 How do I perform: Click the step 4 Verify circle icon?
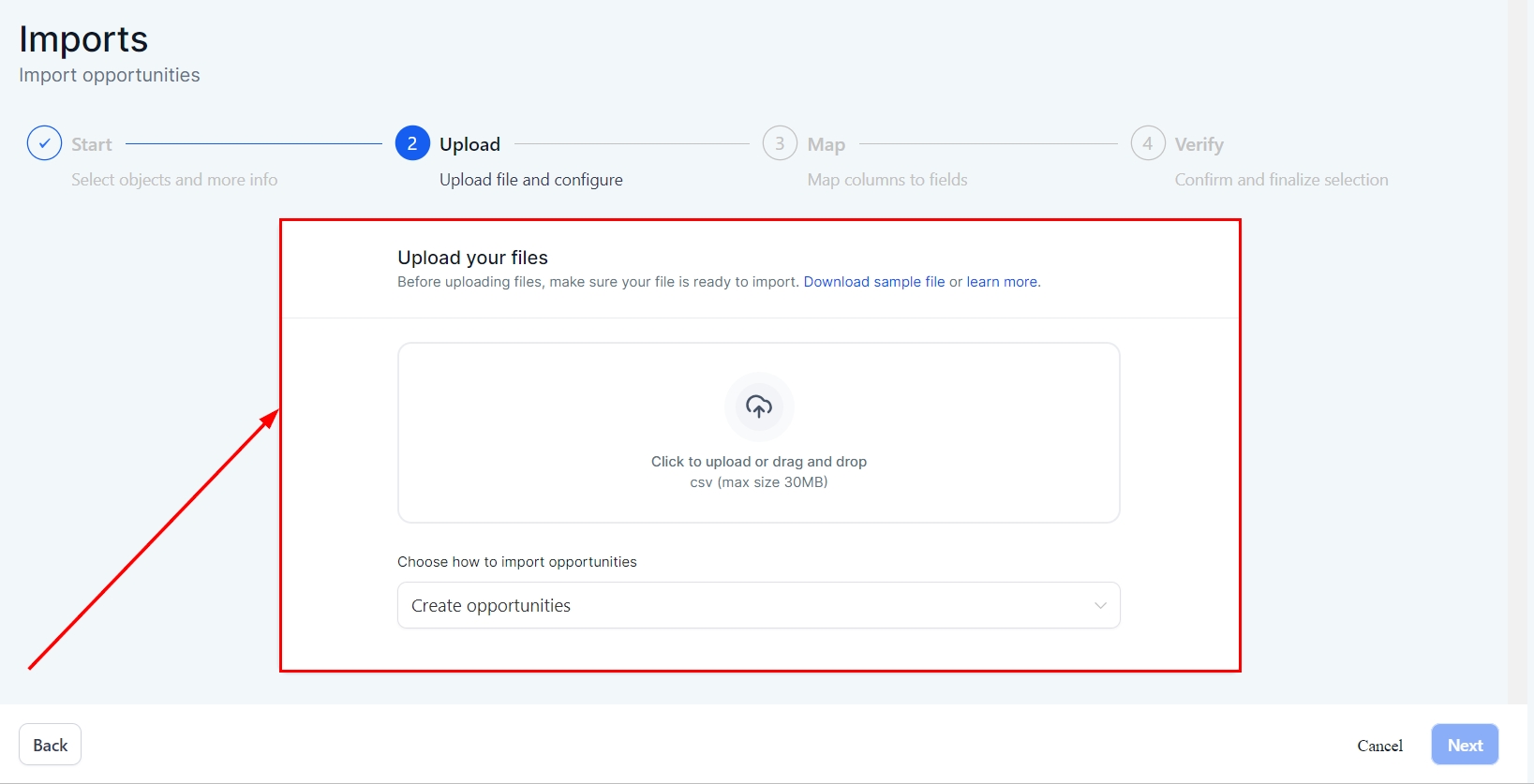[1147, 143]
